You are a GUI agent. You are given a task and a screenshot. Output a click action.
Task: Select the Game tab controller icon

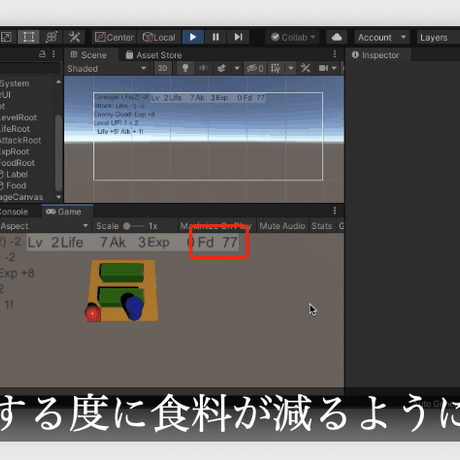click(x=50, y=212)
